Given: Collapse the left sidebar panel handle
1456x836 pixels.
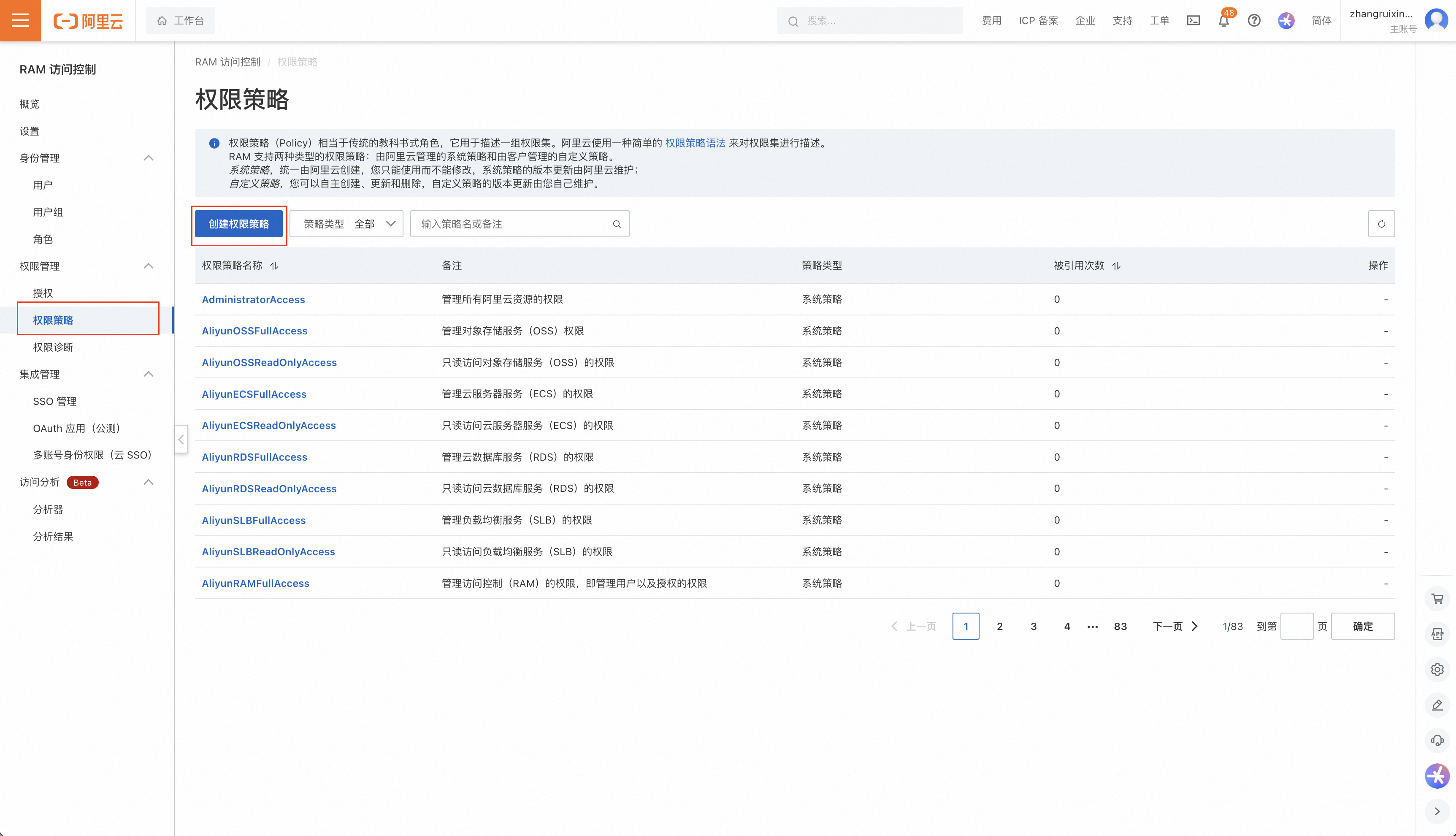Looking at the screenshot, I should click(181, 439).
